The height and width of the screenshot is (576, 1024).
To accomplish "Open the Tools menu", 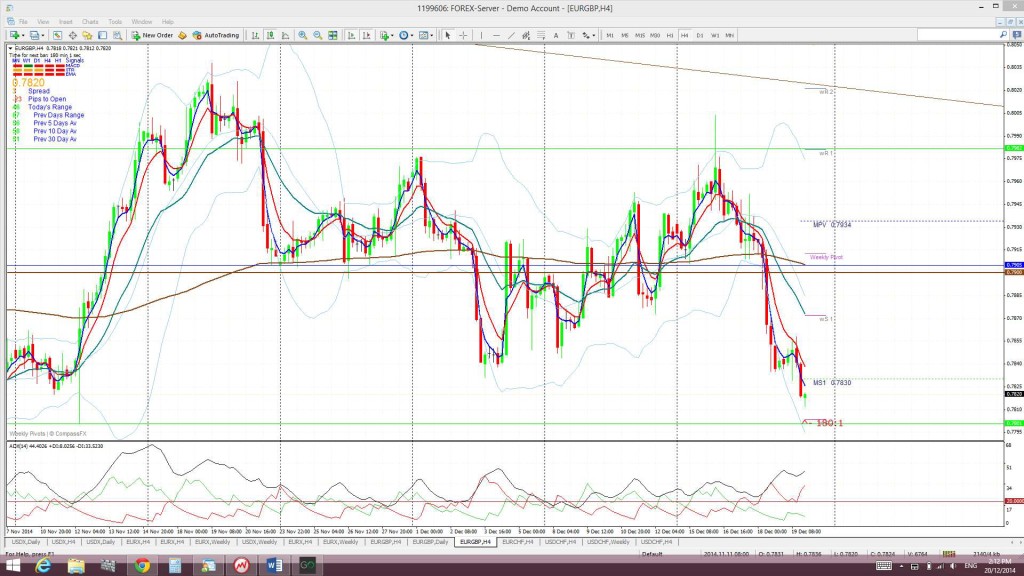I will 115,22.
